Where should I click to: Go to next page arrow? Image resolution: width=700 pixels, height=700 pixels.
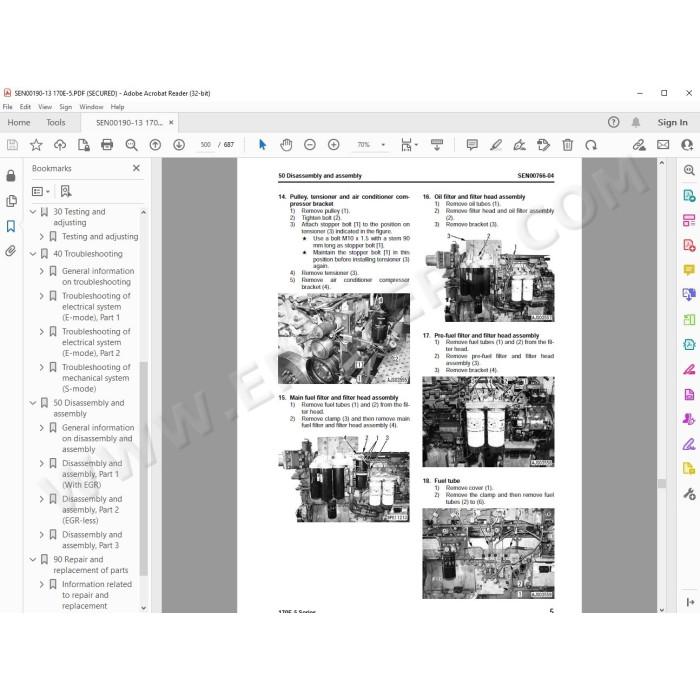(179, 145)
